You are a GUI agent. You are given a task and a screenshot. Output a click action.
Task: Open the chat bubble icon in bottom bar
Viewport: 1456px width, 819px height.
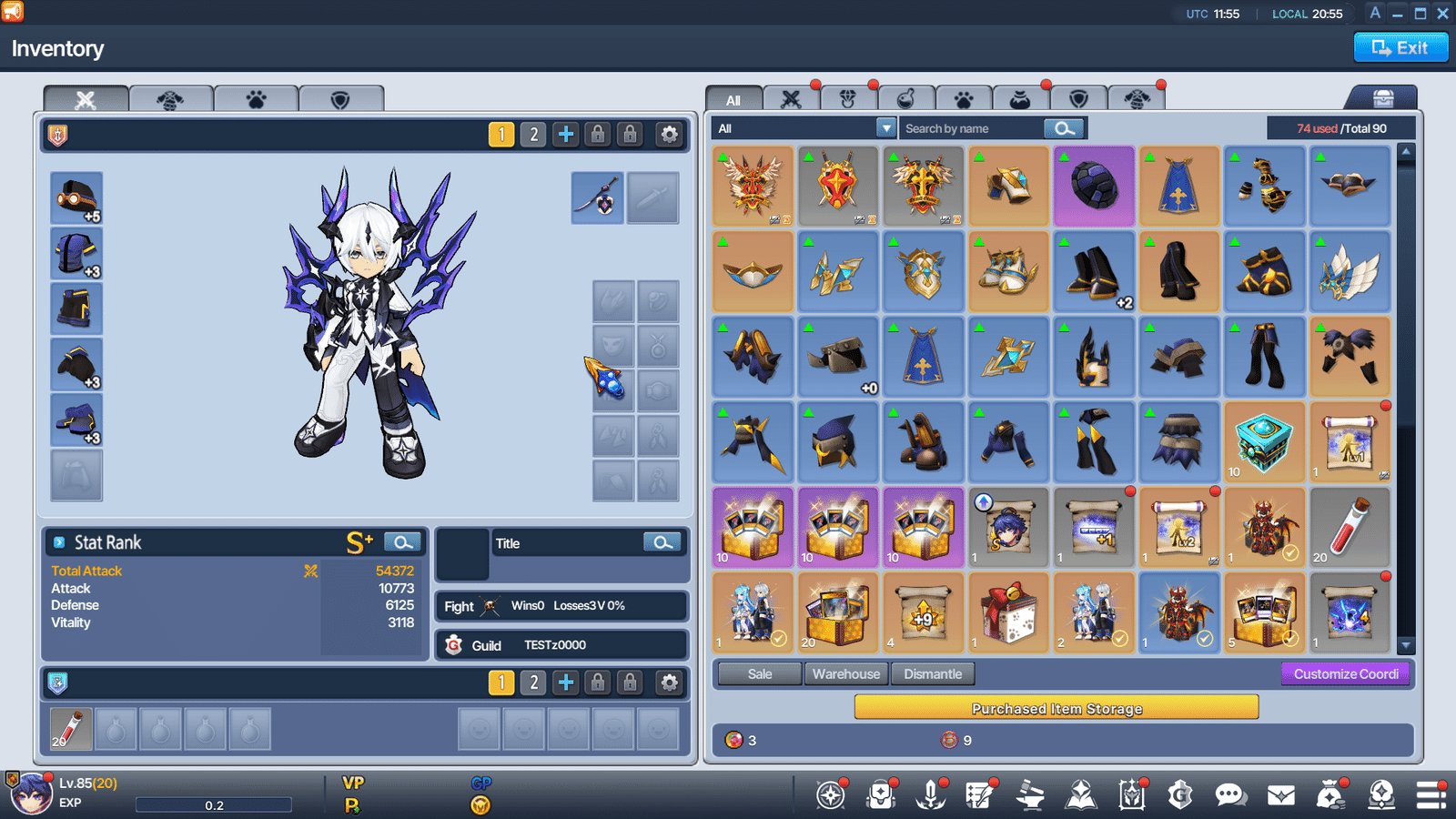tap(1230, 796)
